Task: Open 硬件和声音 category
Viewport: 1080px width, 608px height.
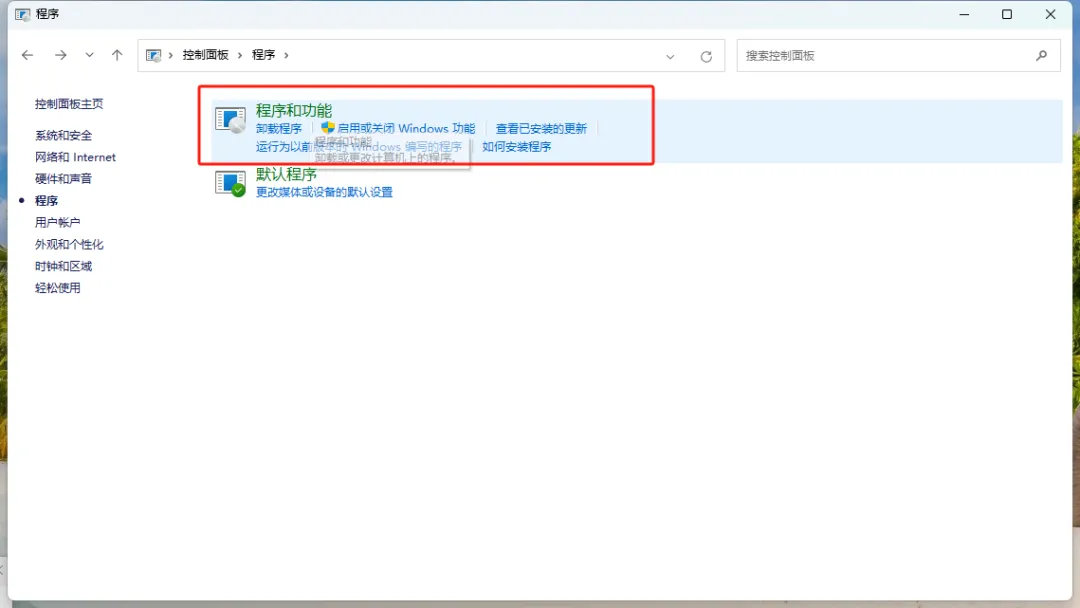Action: [63, 179]
